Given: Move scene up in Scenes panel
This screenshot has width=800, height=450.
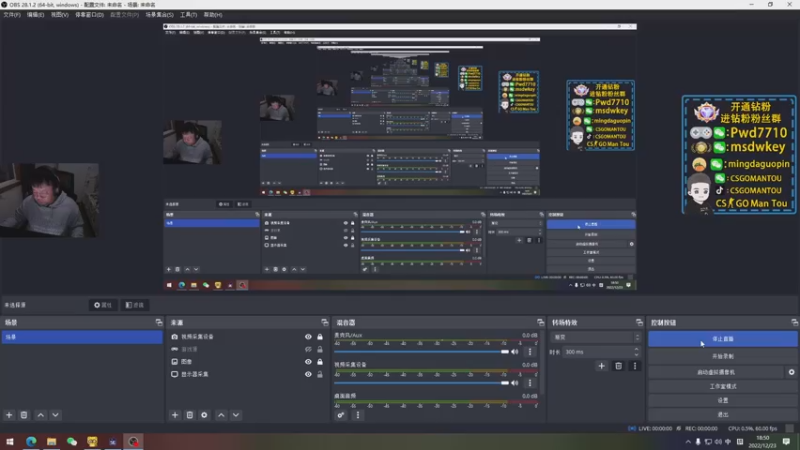Looking at the screenshot, I should coord(41,415).
